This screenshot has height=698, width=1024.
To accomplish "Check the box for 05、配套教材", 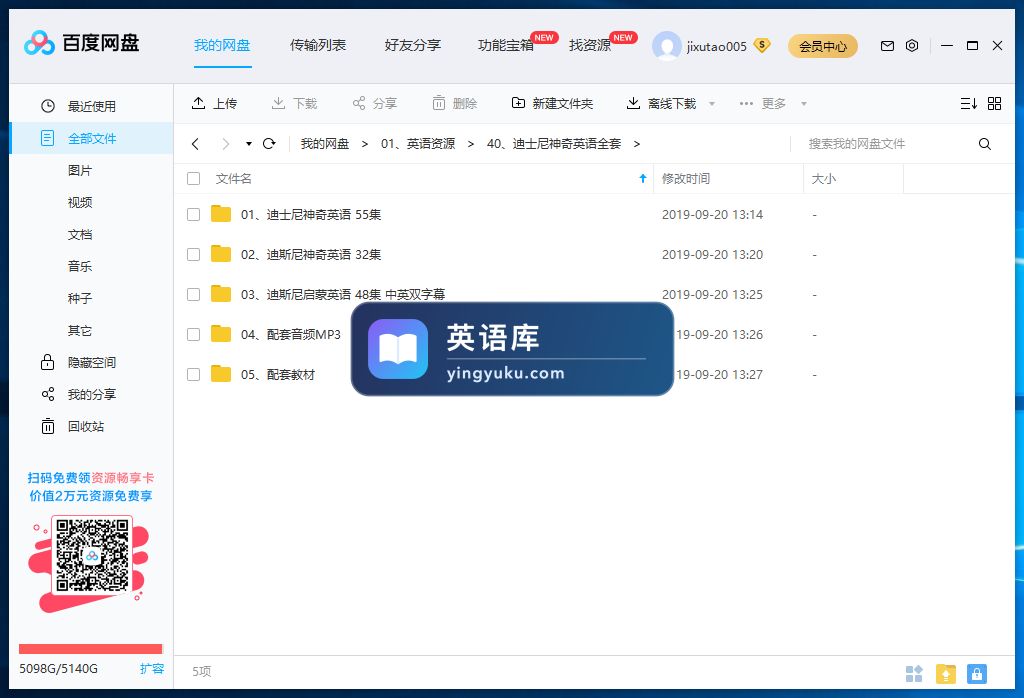I will point(193,374).
